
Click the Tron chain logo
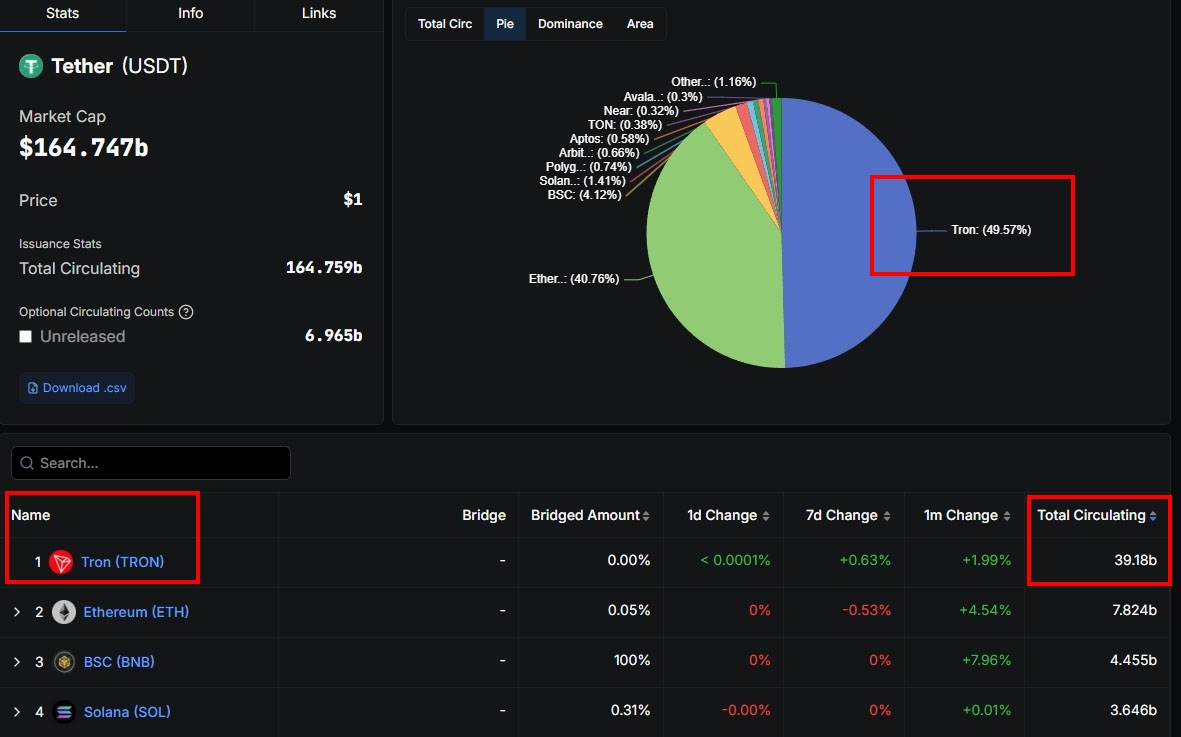pyautogui.click(x=61, y=562)
